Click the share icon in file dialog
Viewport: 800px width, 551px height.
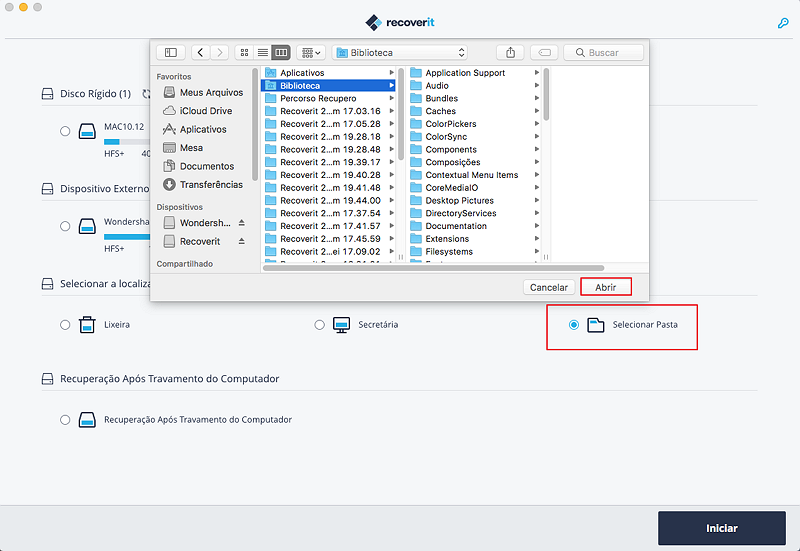(510, 53)
